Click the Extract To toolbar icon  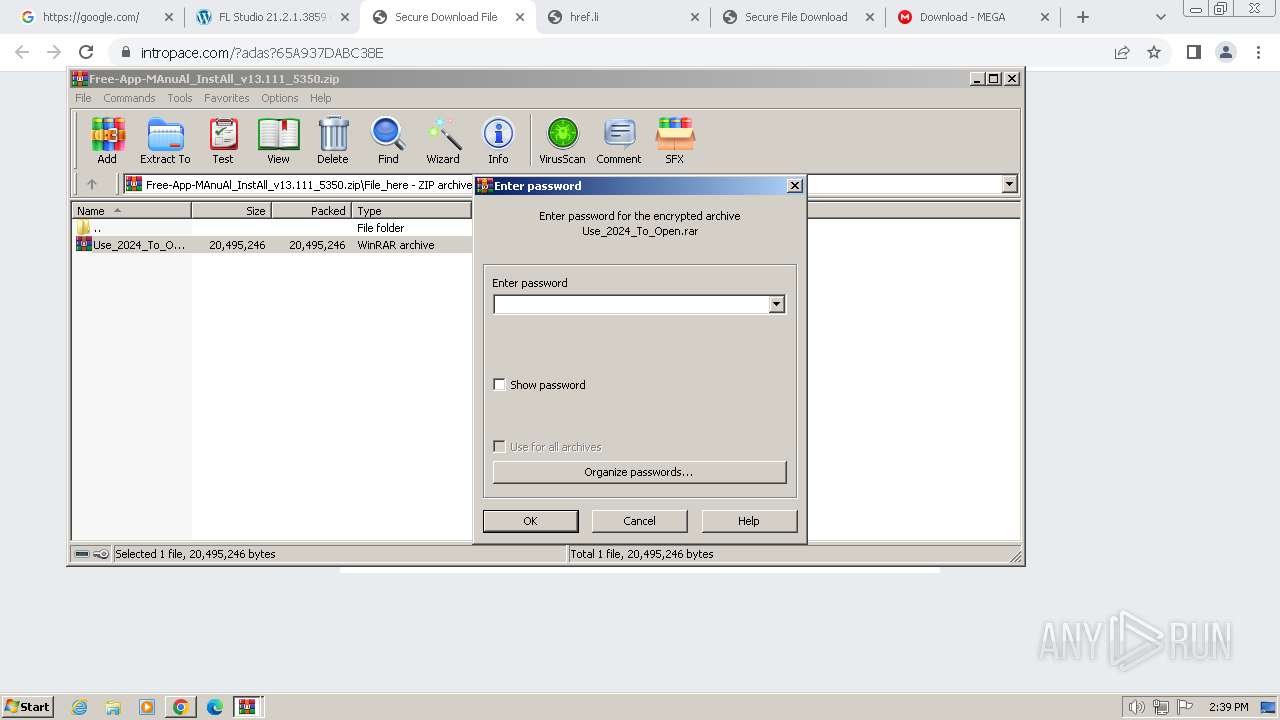click(x=165, y=140)
